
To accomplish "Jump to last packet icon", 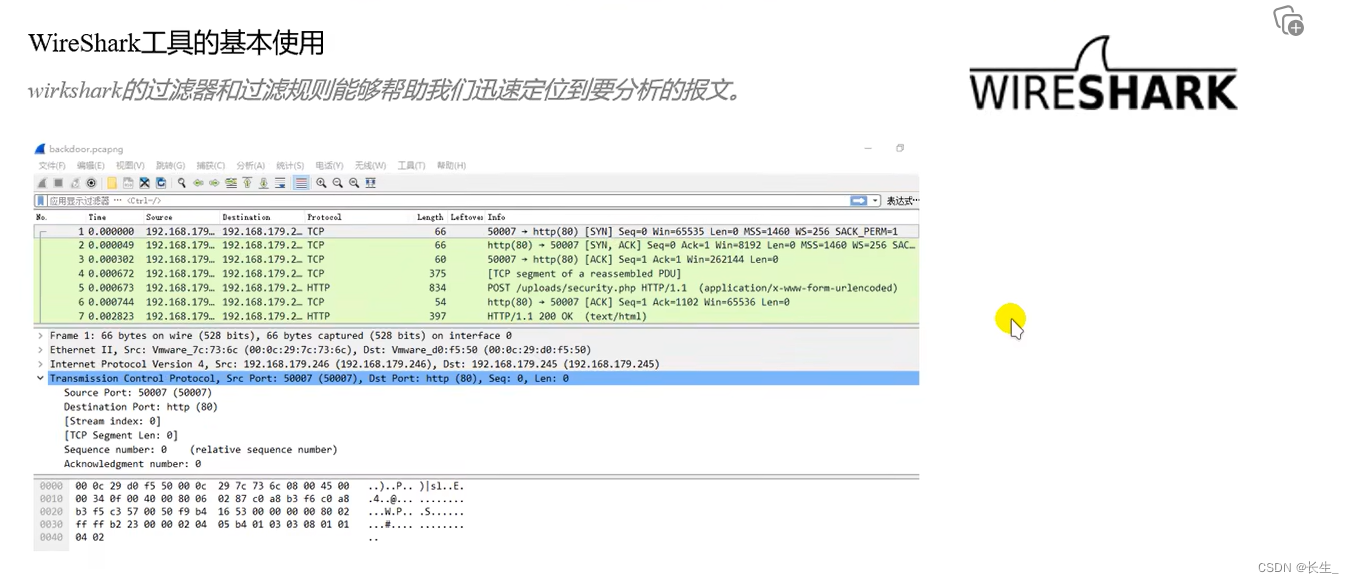I will click(x=263, y=183).
